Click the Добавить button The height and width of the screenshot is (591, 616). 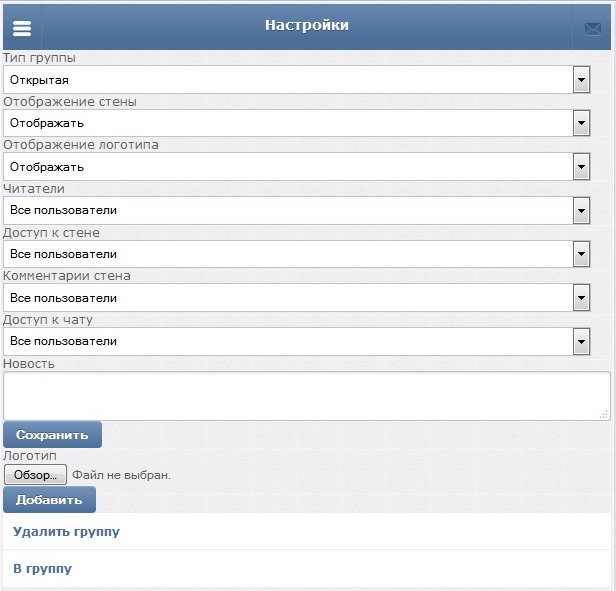50,499
